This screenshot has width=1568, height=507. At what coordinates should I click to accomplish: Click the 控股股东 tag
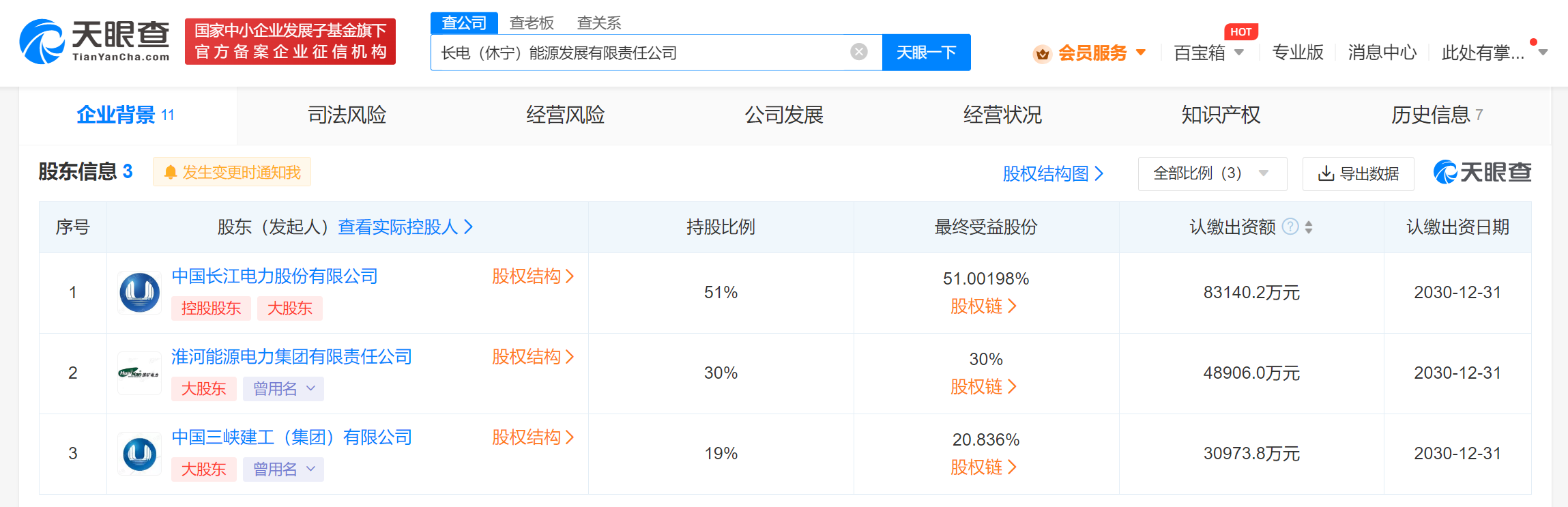[211, 308]
